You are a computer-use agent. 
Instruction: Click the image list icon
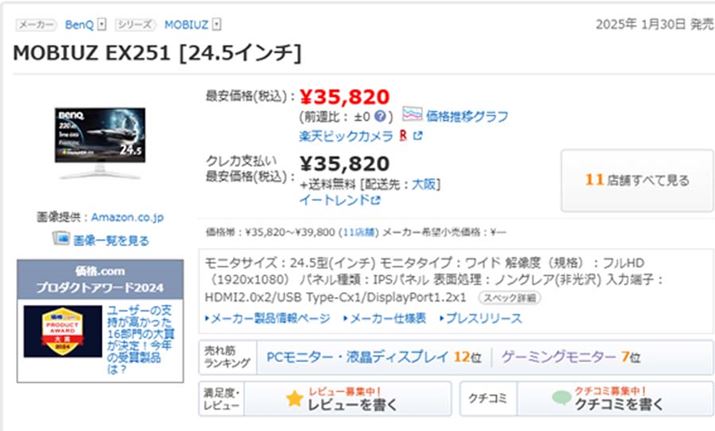tap(61, 240)
